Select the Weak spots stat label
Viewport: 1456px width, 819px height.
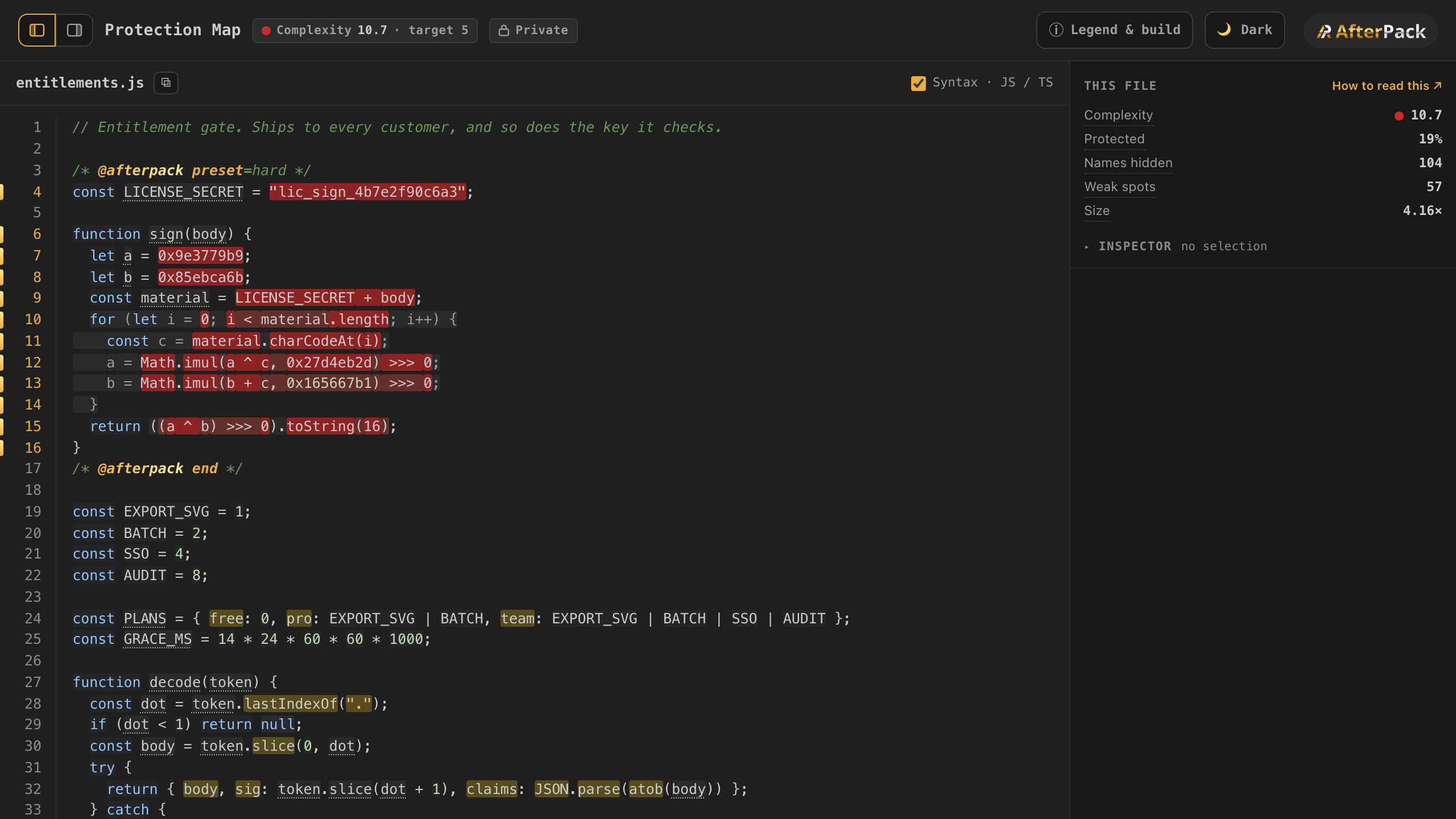1119,187
